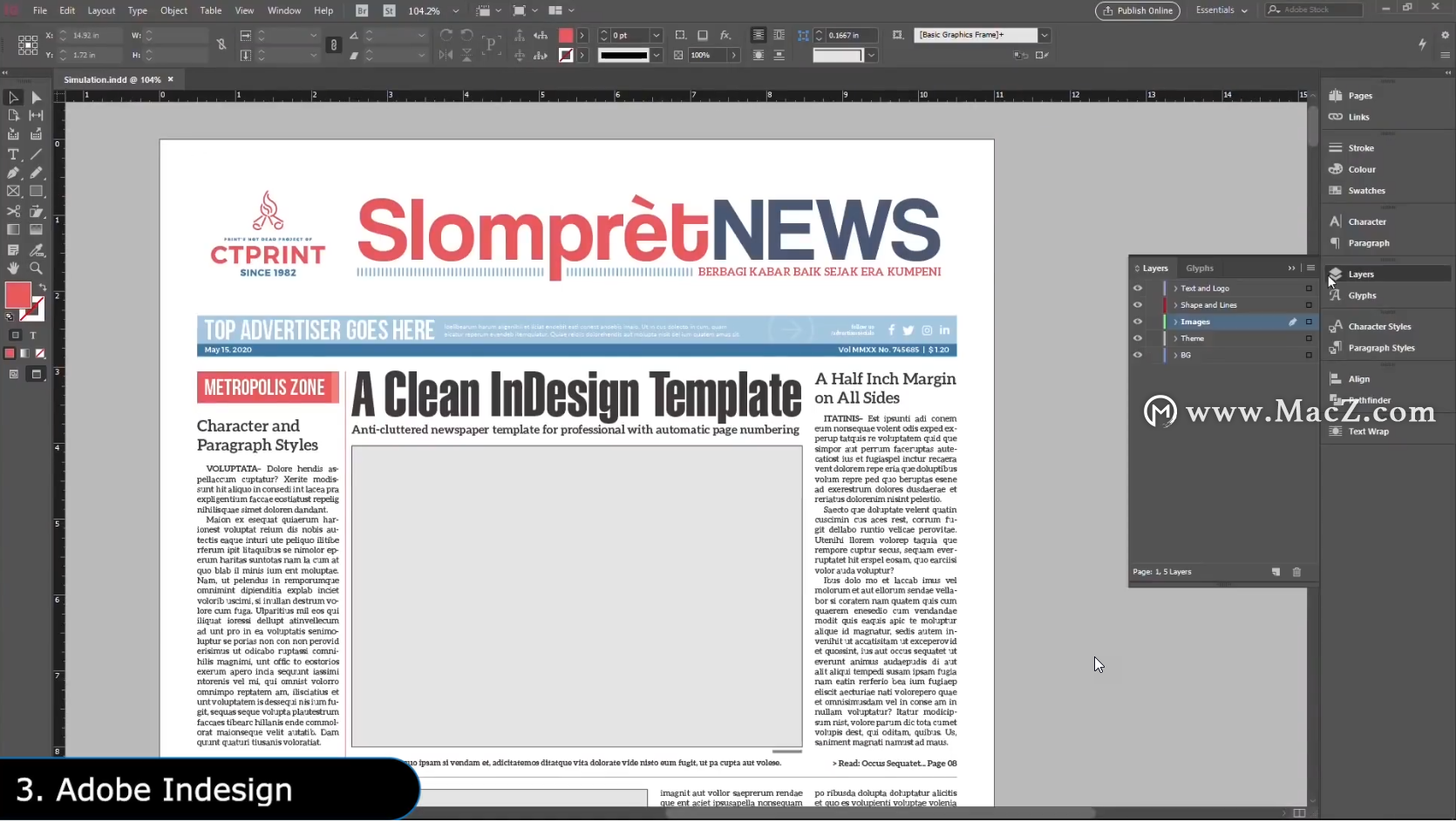Open the Type menu
This screenshot has height=822, width=1456.
click(138, 10)
